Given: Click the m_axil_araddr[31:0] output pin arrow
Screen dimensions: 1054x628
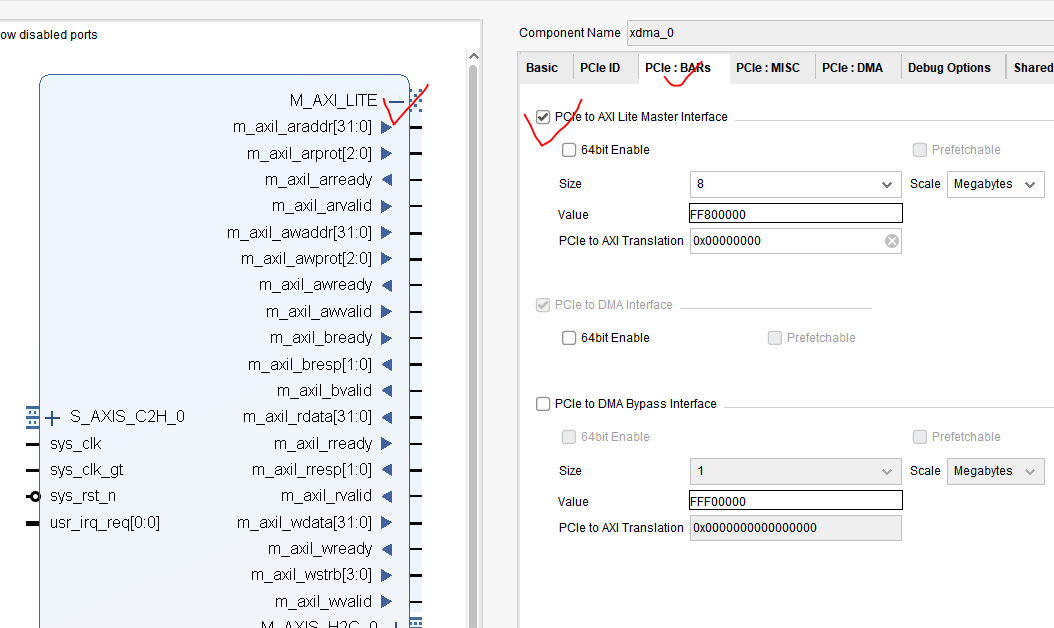Looking at the screenshot, I should [387, 127].
